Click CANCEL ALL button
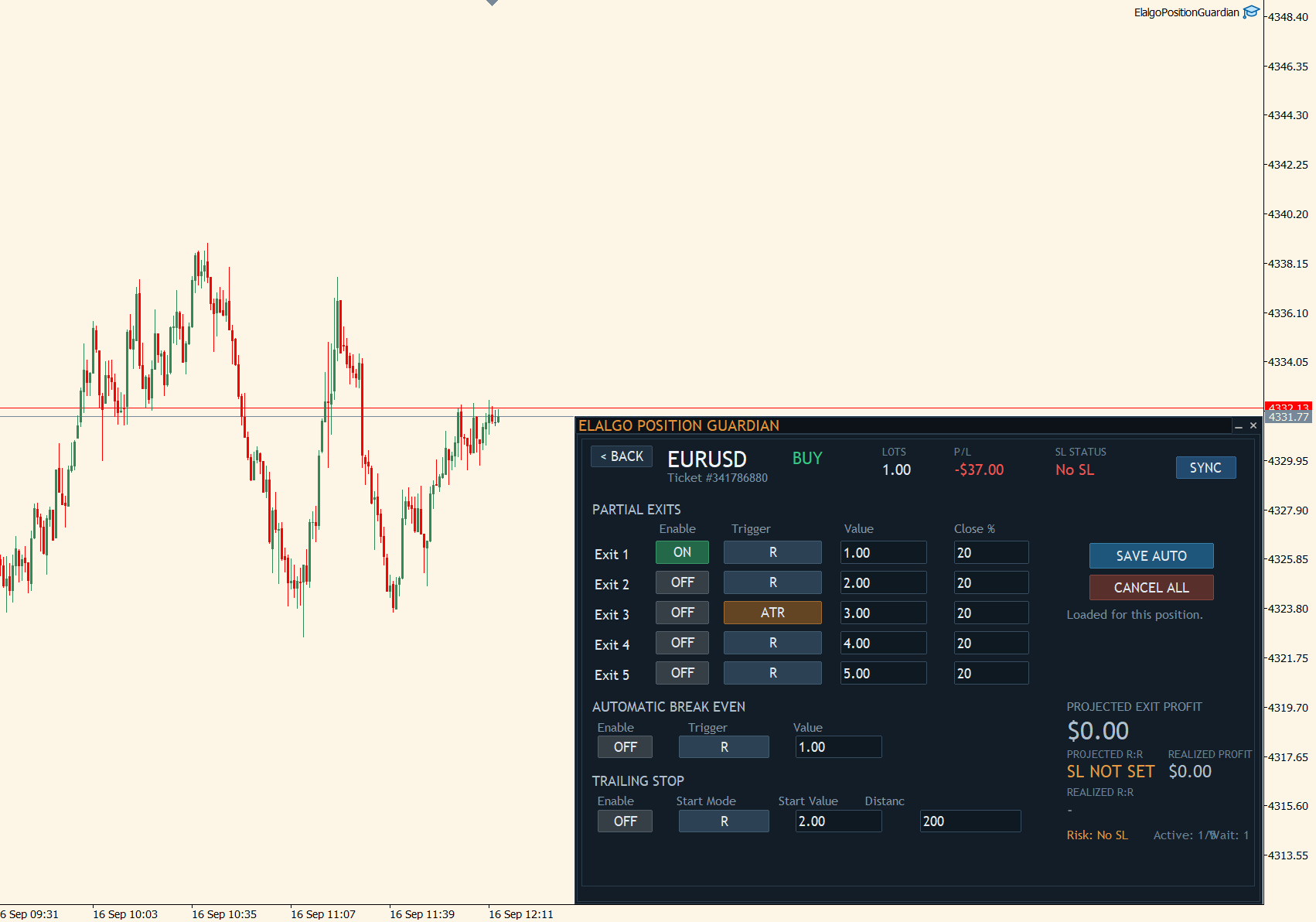Image resolution: width=1316 pixels, height=922 pixels. click(x=1151, y=588)
